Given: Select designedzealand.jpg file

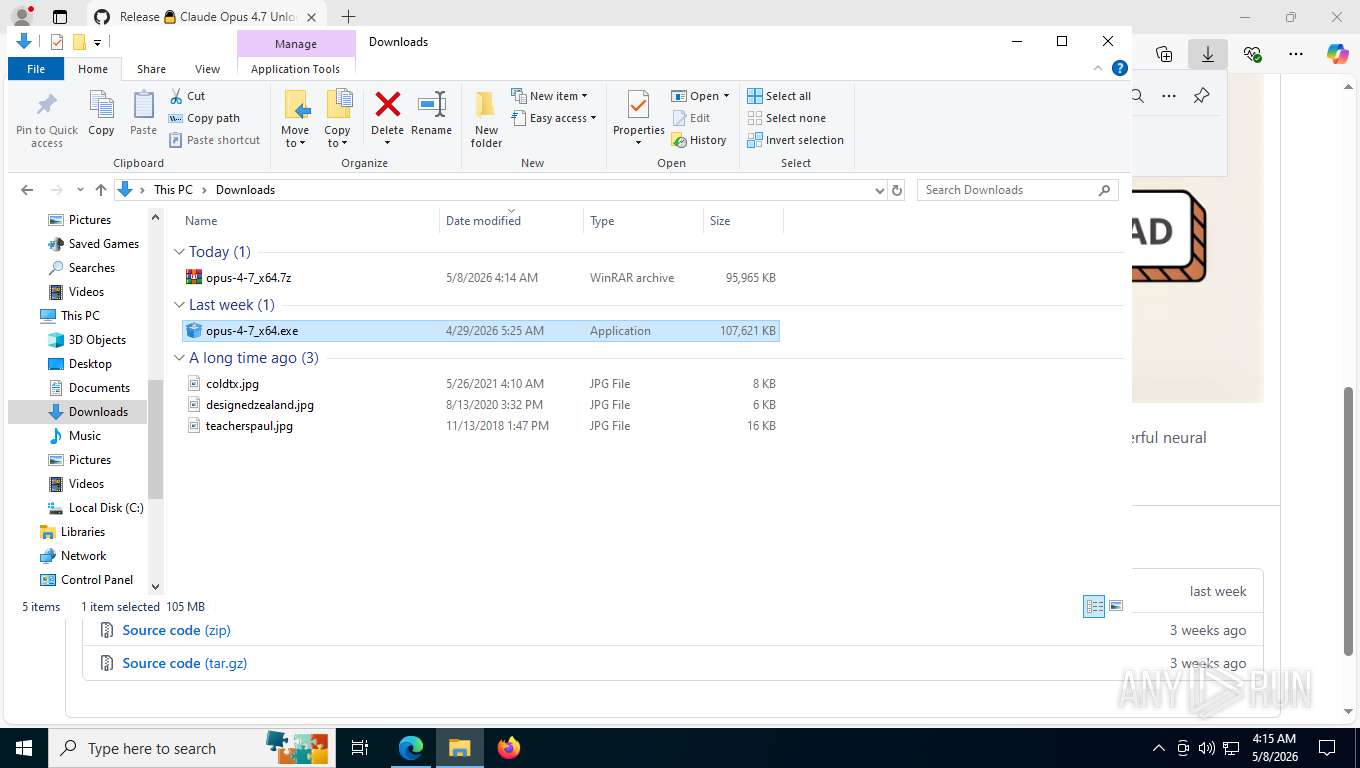Looking at the screenshot, I should click(481, 405).
